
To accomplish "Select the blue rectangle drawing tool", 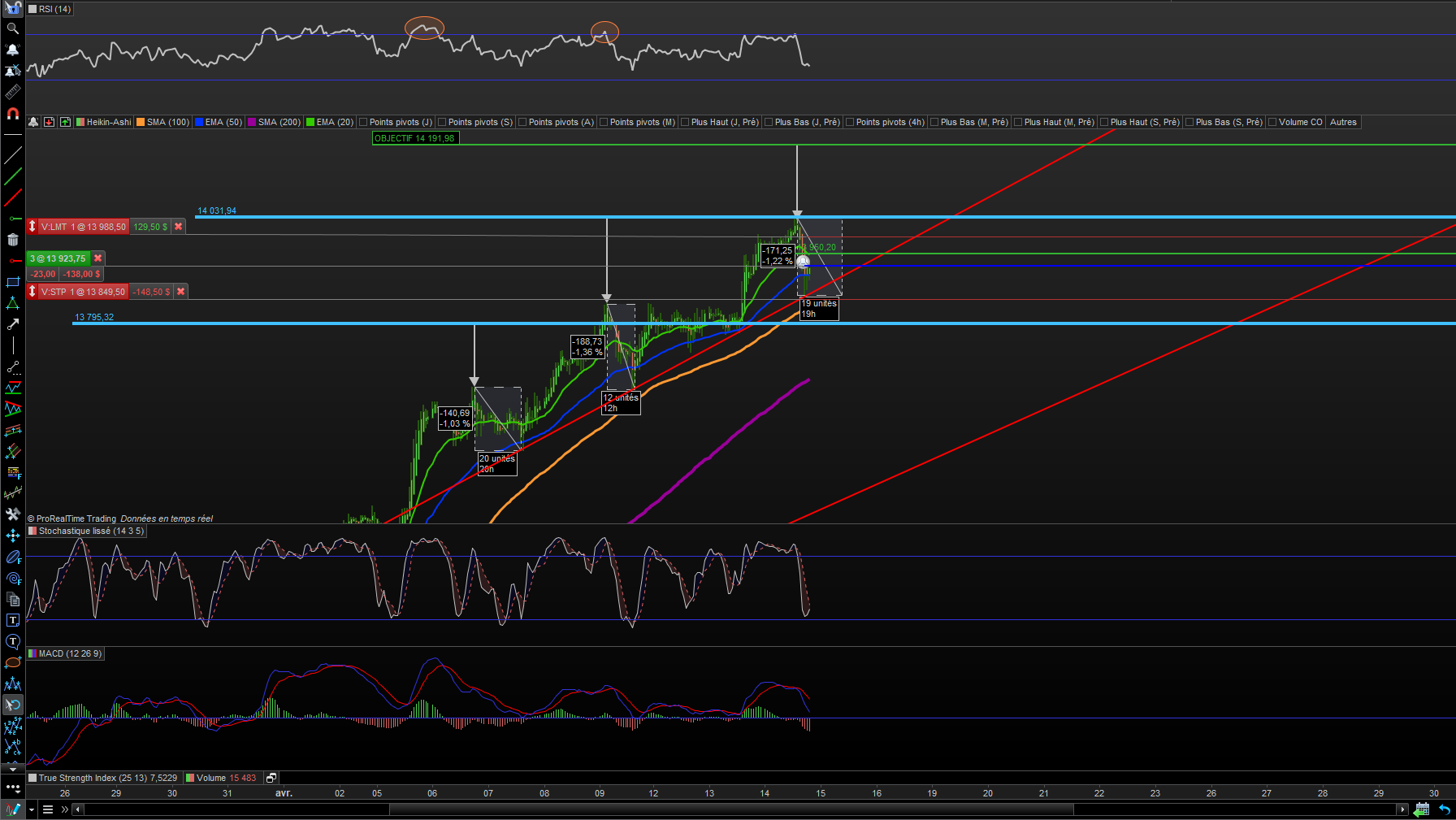I will tap(12, 282).
